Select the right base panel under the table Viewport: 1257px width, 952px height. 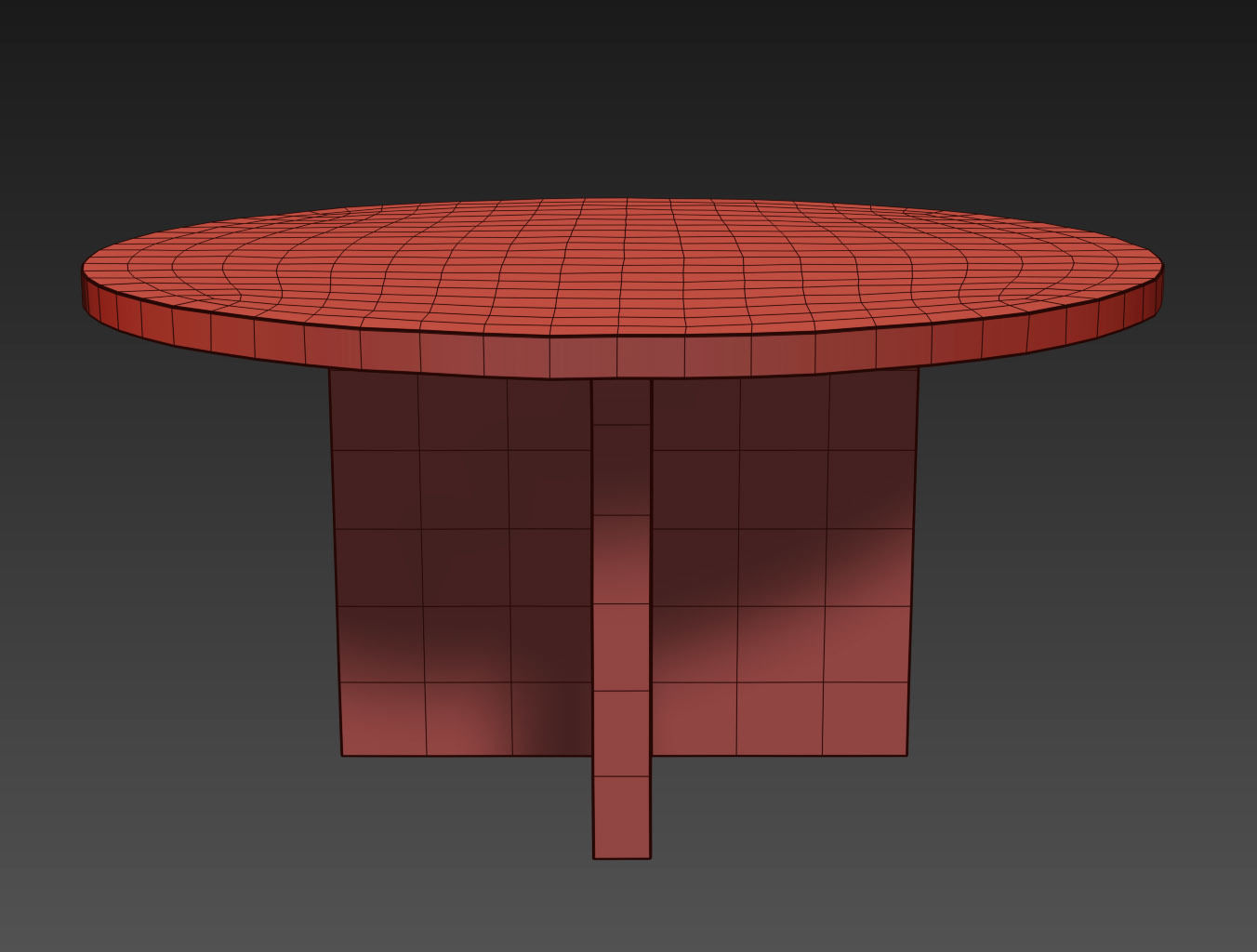tap(783, 563)
